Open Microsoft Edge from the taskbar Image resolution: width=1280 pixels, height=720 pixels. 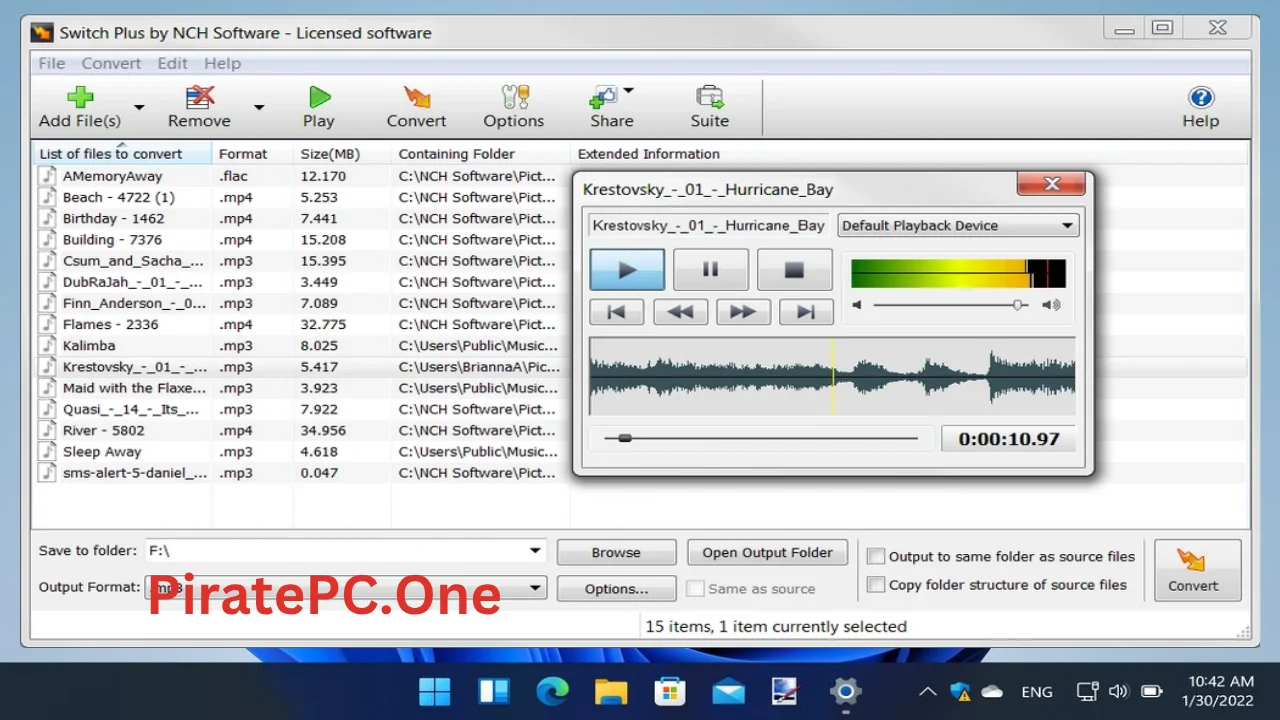click(552, 691)
